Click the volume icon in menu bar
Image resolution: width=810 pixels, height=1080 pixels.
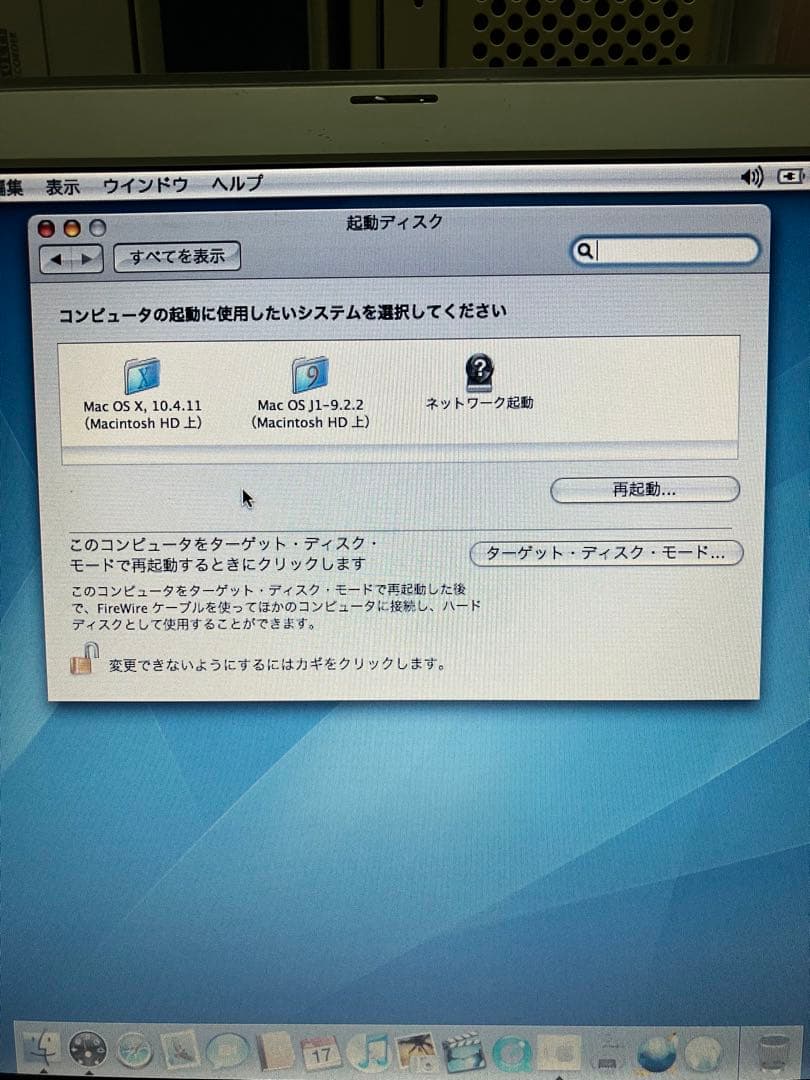(x=751, y=178)
